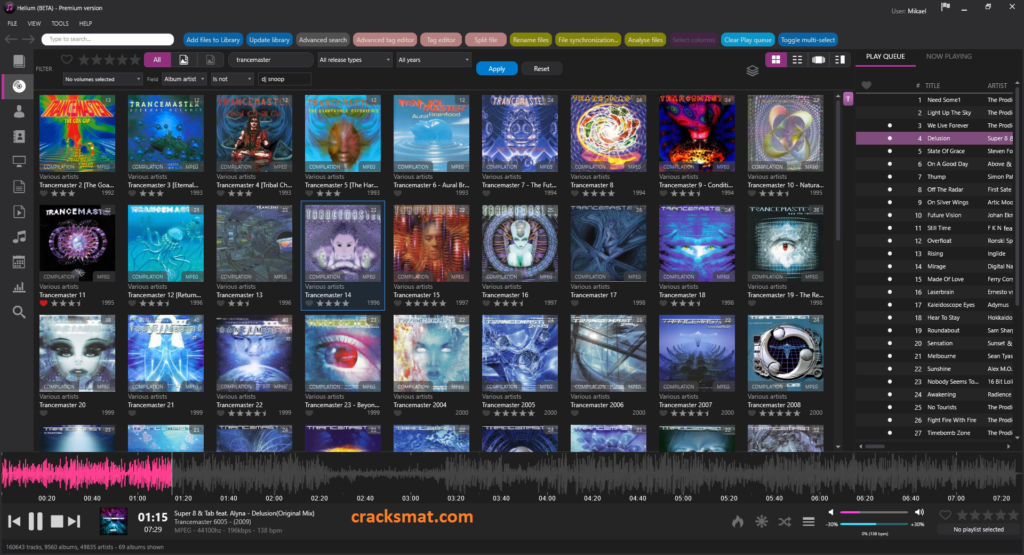Screen dimensions: 1024x555
Task: Click 'Clear Play queue' button
Action: point(748,40)
